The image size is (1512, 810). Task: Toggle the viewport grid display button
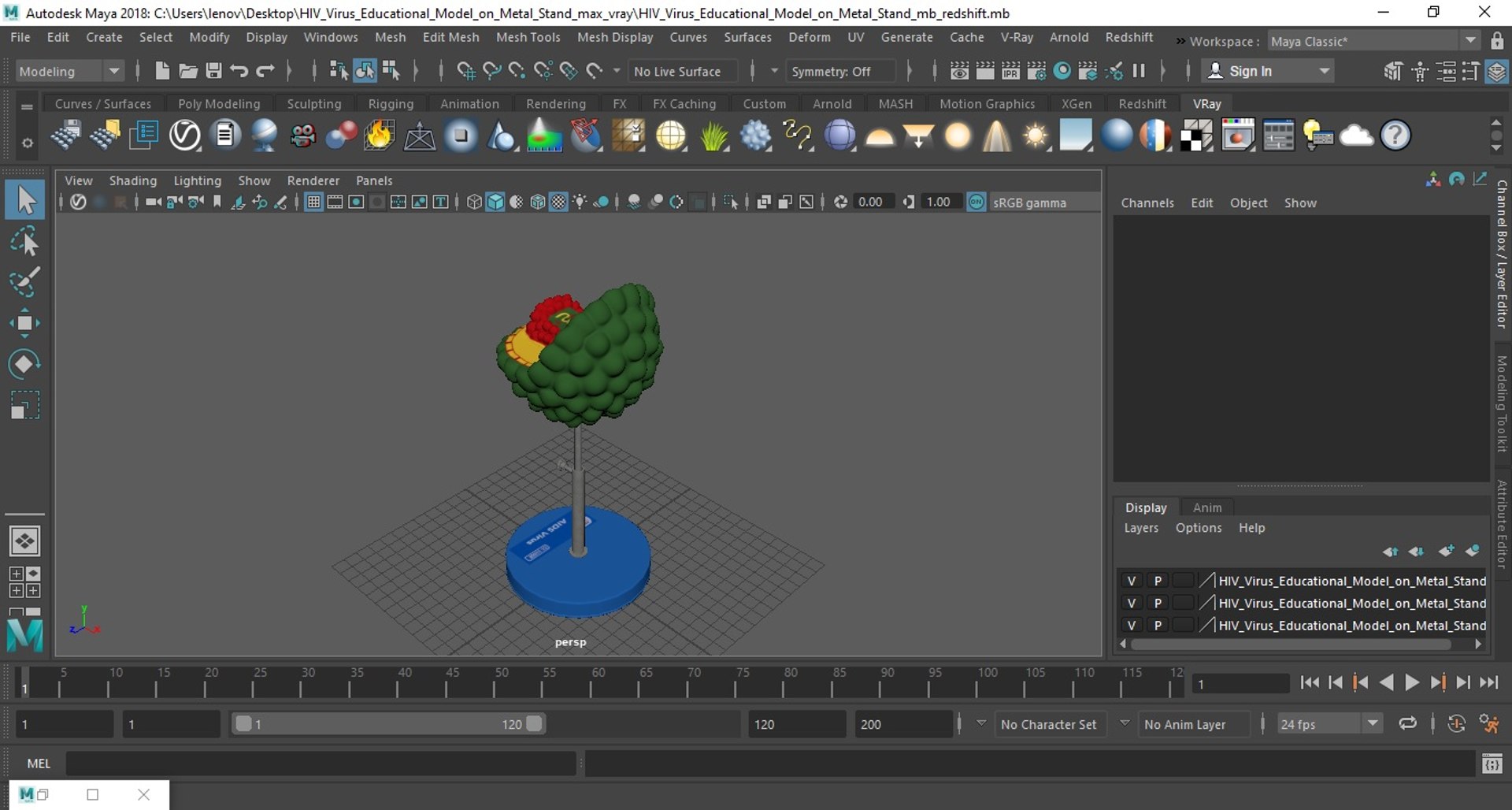click(313, 202)
